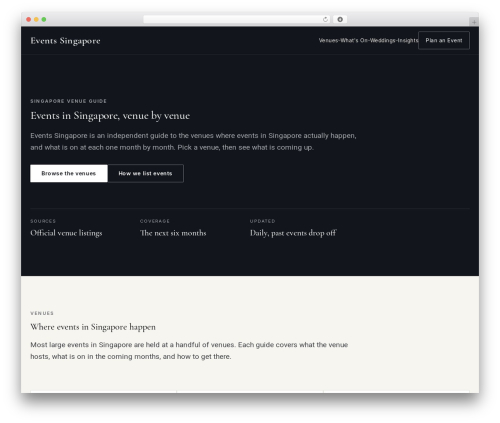This screenshot has height=423, width=500.
Task: Click the heading Events in Singapore, venue by venue
Action: coord(110,116)
